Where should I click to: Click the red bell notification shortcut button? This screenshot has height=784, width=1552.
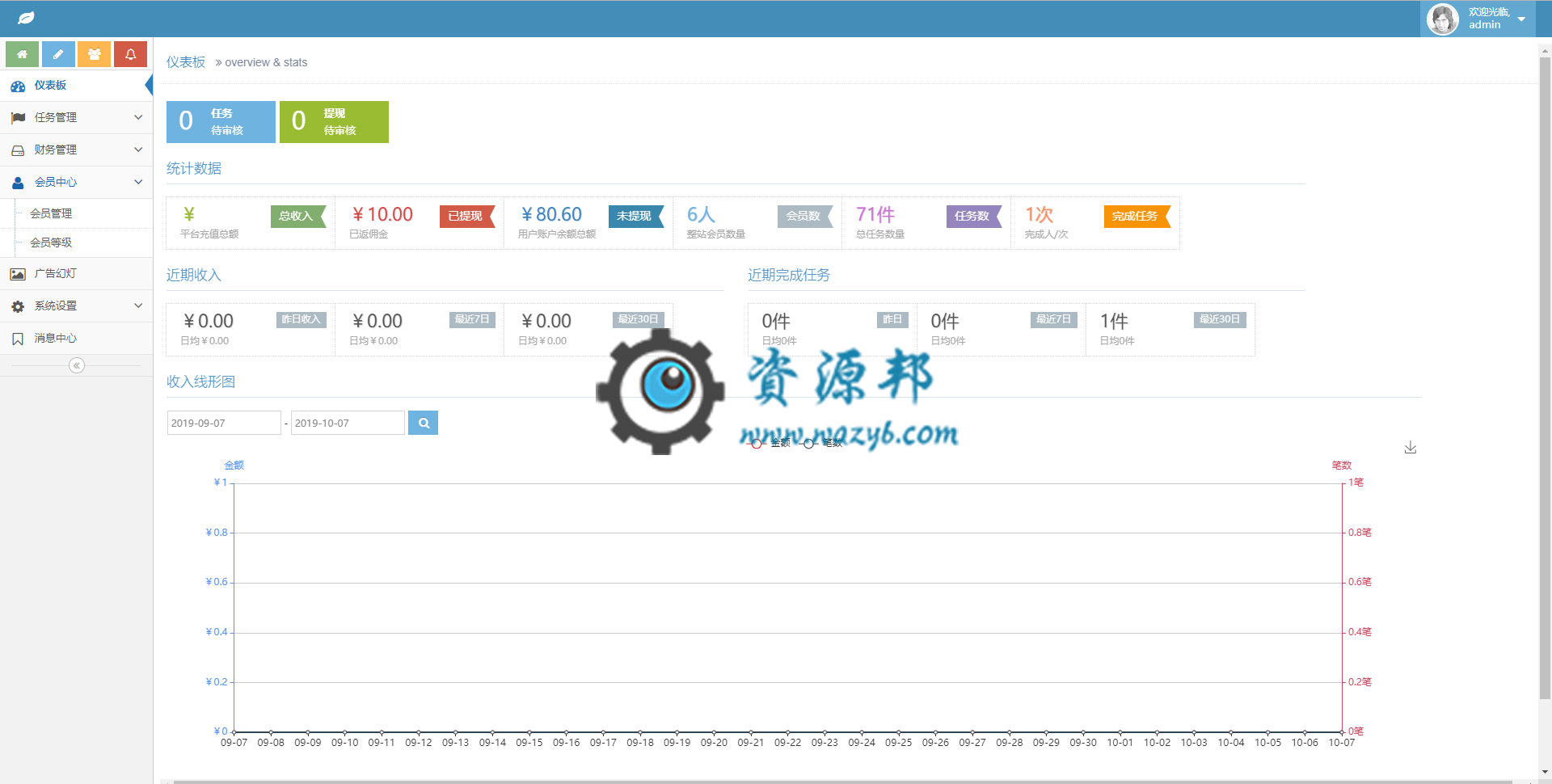point(130,54)
